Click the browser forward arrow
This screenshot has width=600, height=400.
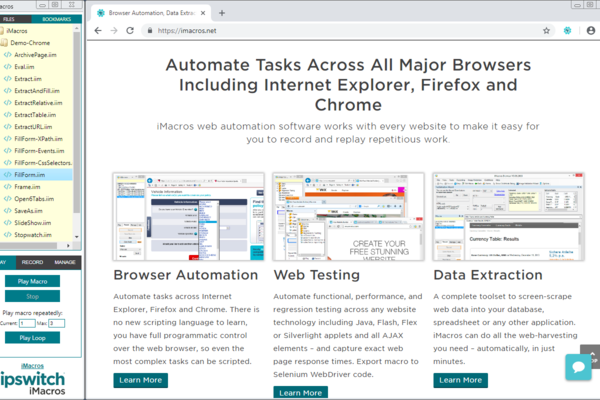click(118, 31)
